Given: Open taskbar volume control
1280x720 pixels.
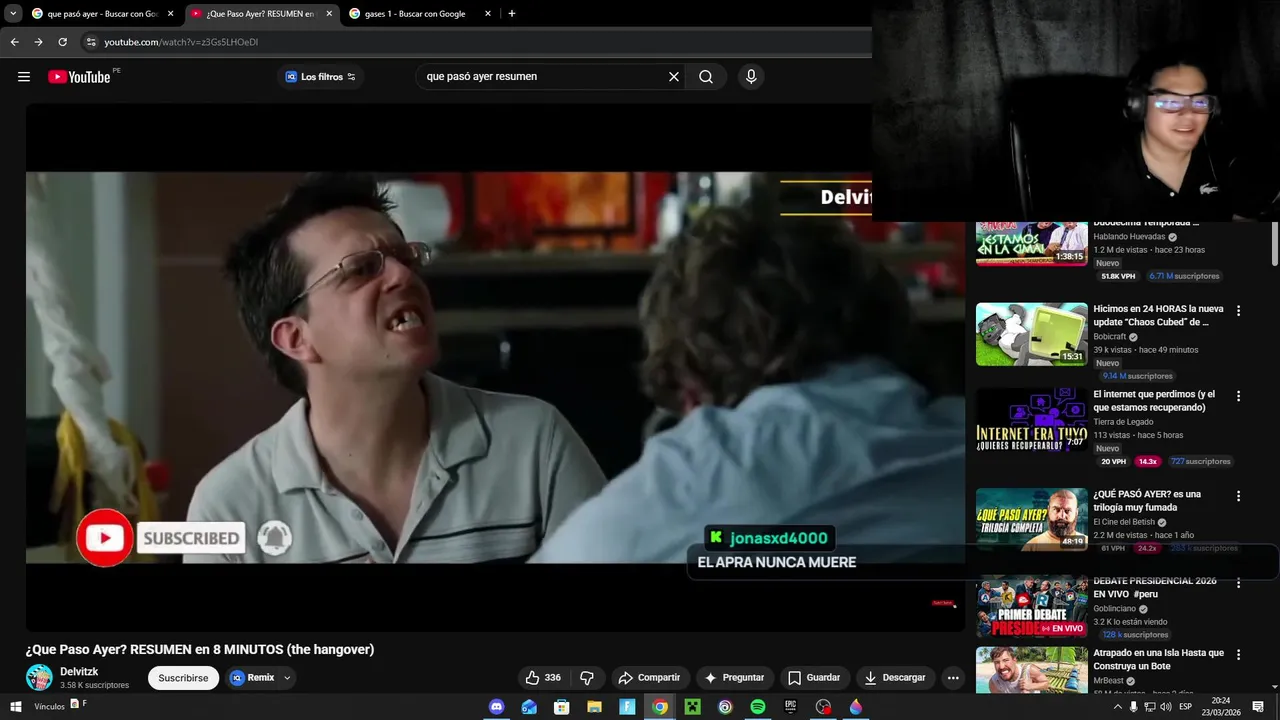Looking at the screenshot, I should point(1165,707).
